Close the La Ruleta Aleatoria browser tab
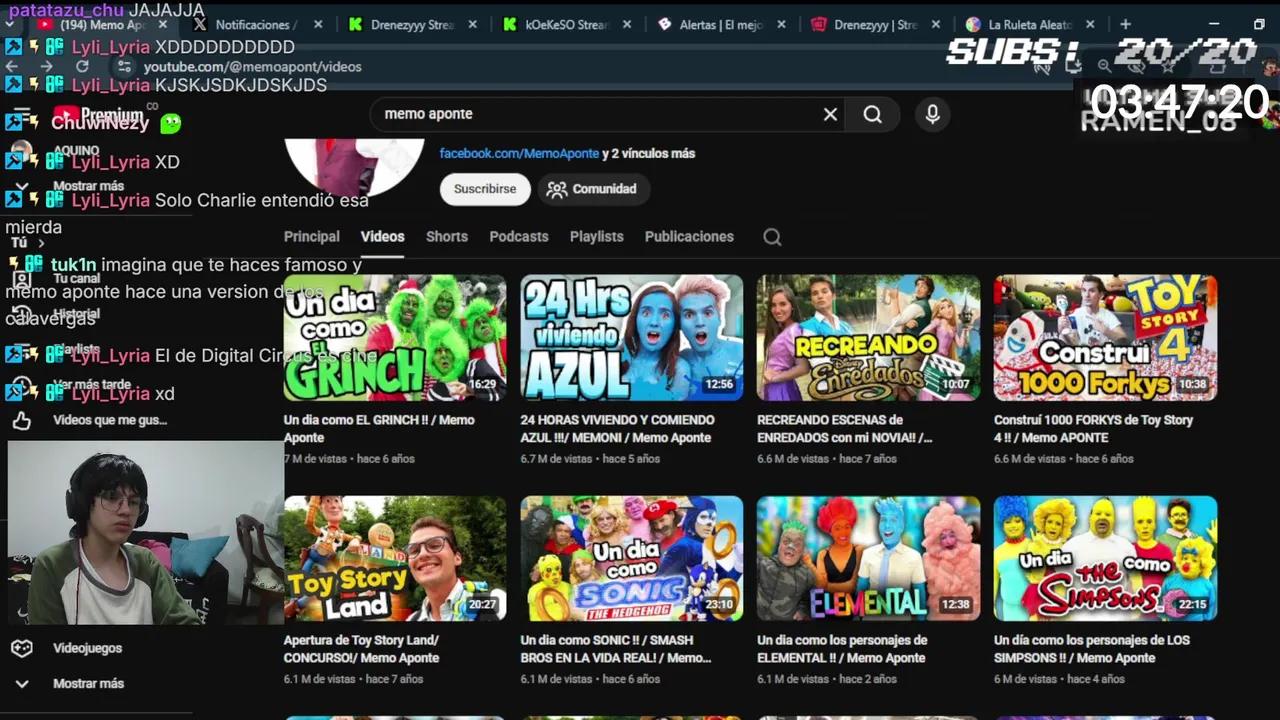This screenshot has height=720, width=1280. click(x=1090, y=25)
